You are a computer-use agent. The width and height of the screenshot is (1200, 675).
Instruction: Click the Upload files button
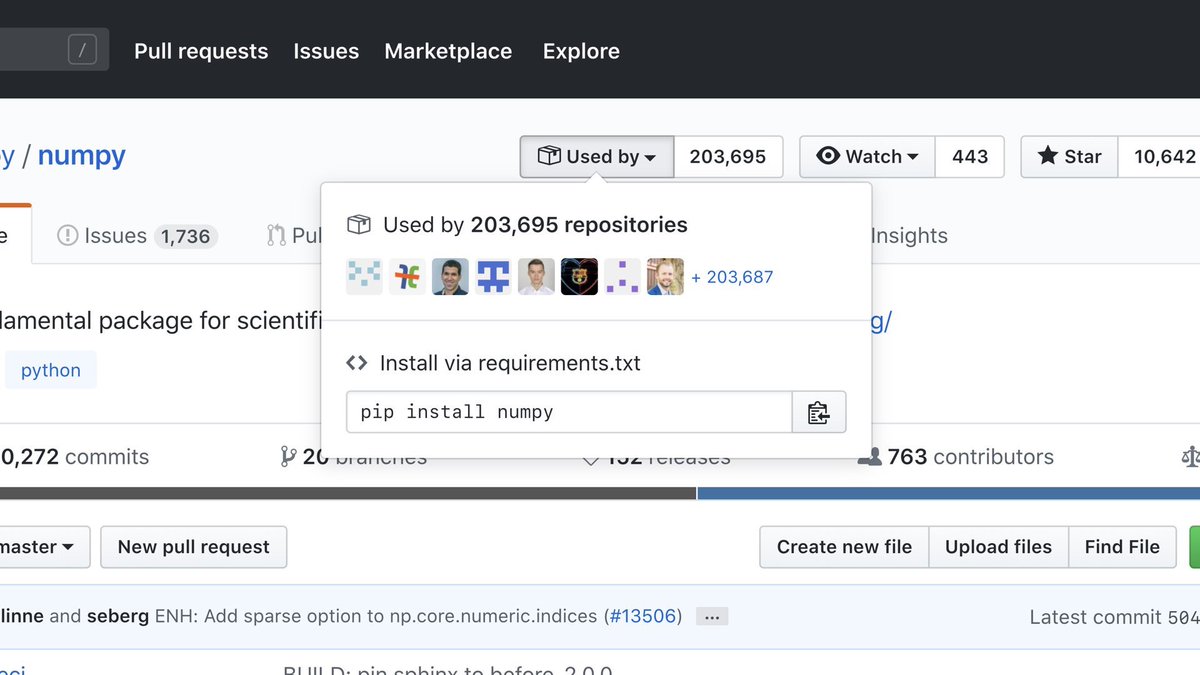click(999, 547)
